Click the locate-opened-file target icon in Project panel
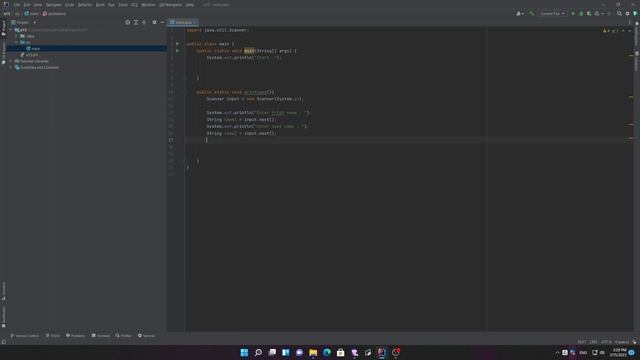 (x=128, y=22)
